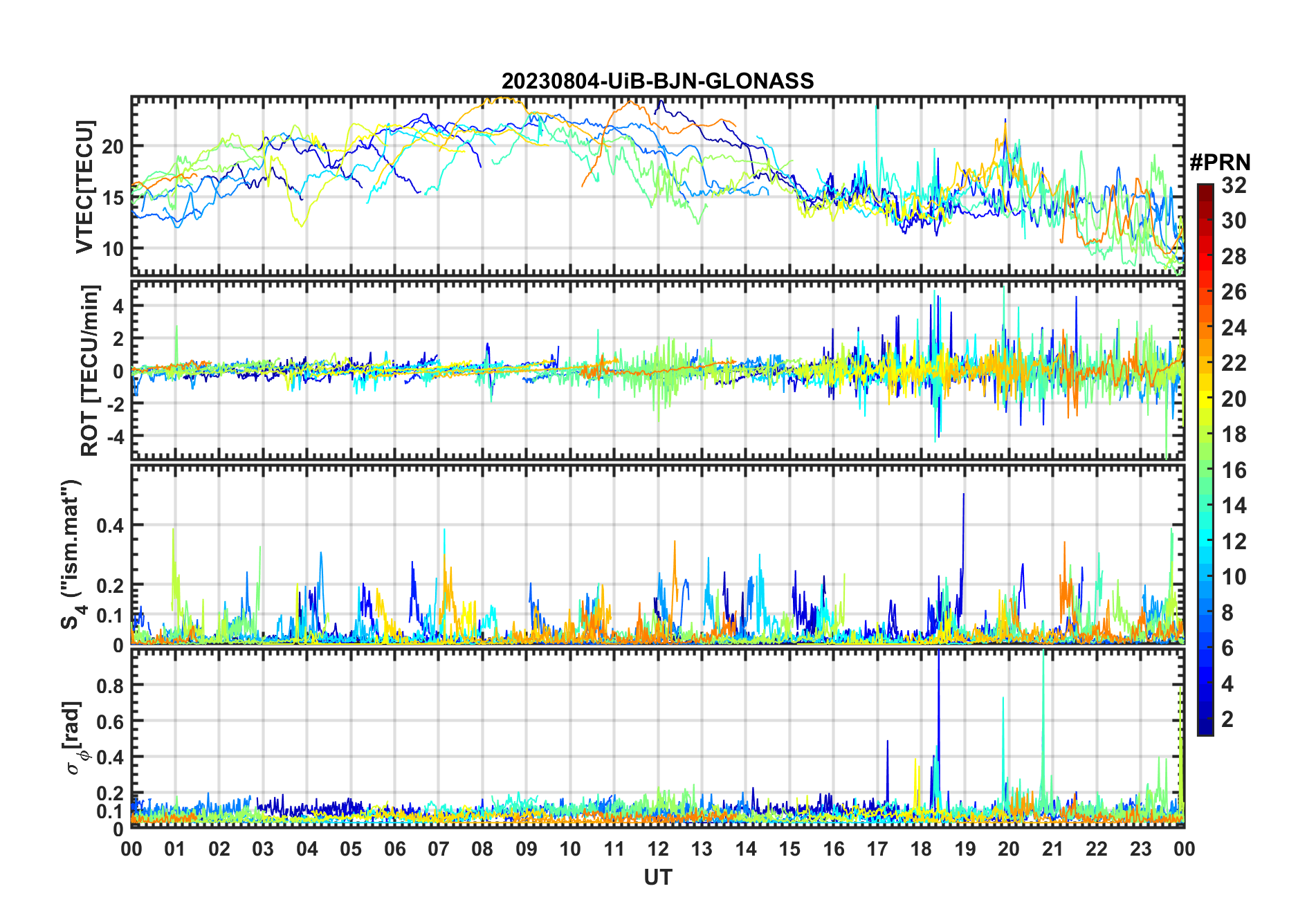Click the colorbar tick label 24
1316x920 pixels.
pyautogui.click(x=1234, y=328)
